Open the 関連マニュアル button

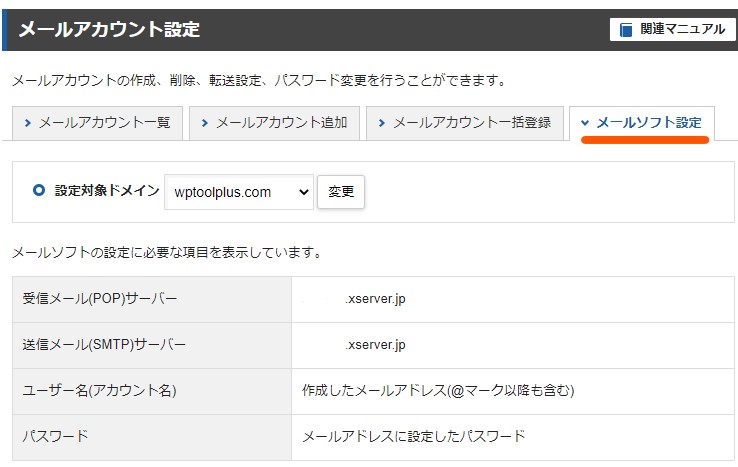tap(673, 29)
